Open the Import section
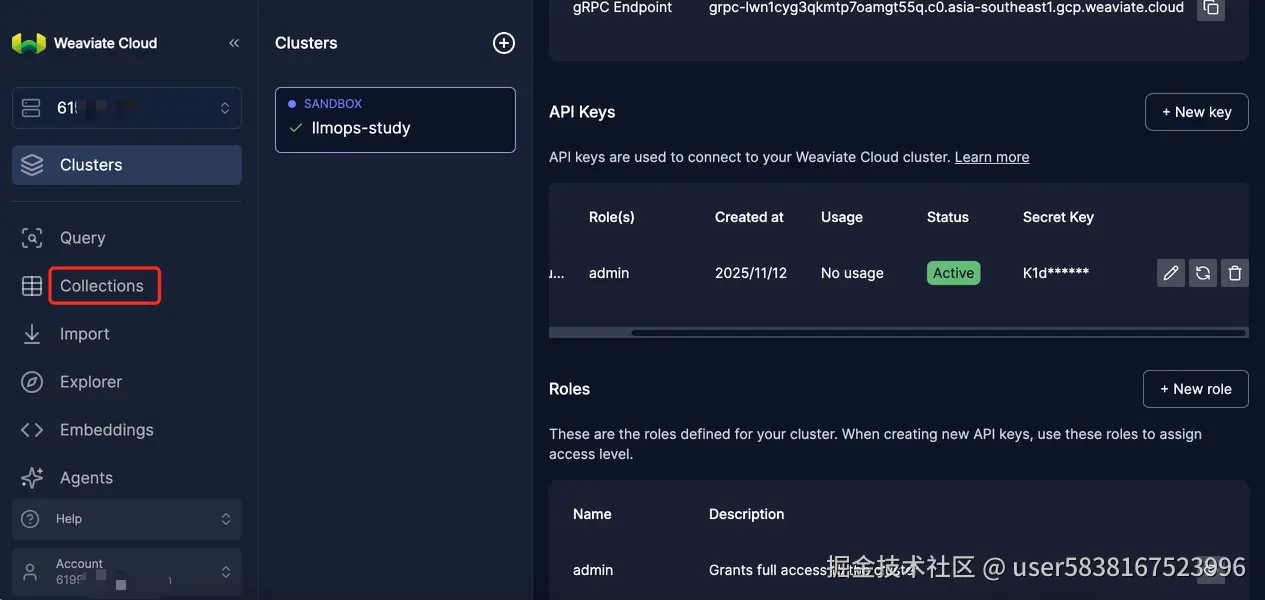 pyautogui.click(x=84, y=334)
